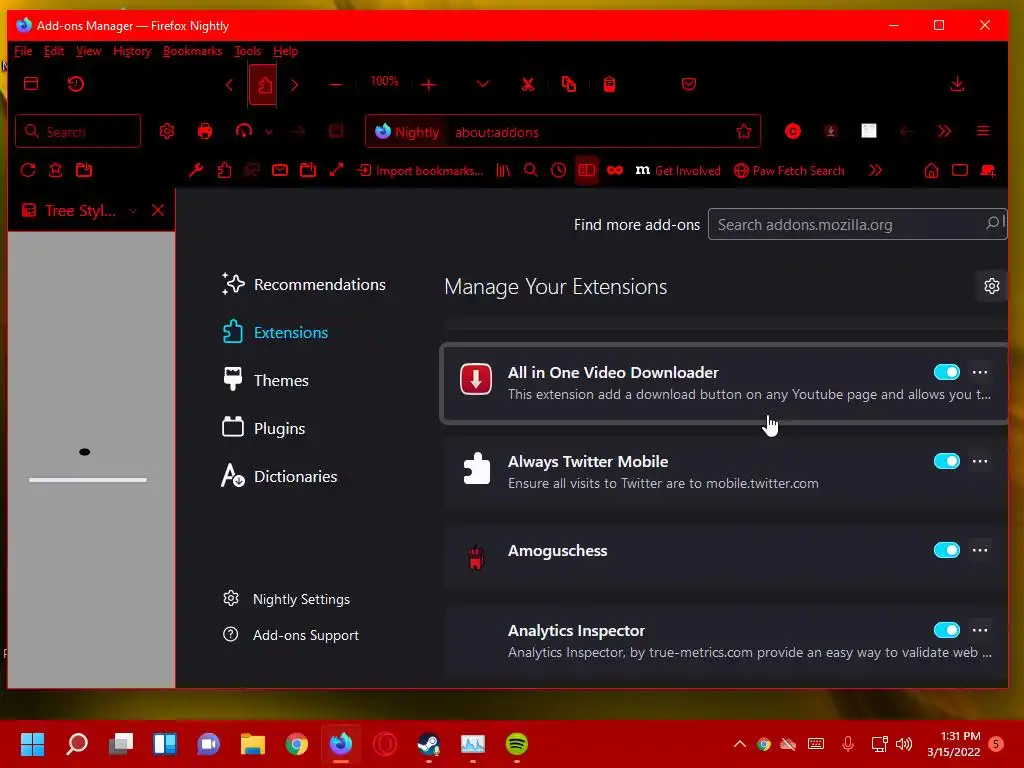The height and width of the screenshot is (768, 1024).
Task: Expand the dropdown chevron next to zoom plus
Action: pyautogui.click(x=483, y=84)
